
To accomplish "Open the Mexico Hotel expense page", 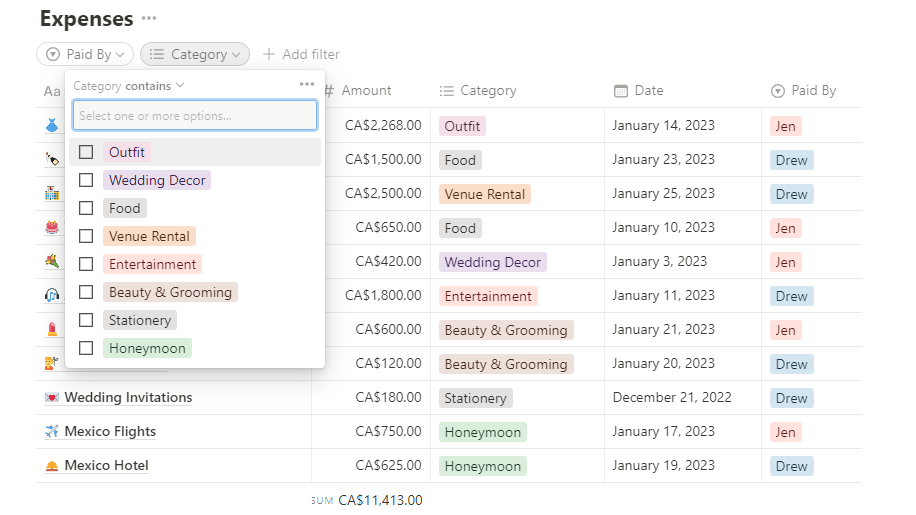I will click(106, 466).
